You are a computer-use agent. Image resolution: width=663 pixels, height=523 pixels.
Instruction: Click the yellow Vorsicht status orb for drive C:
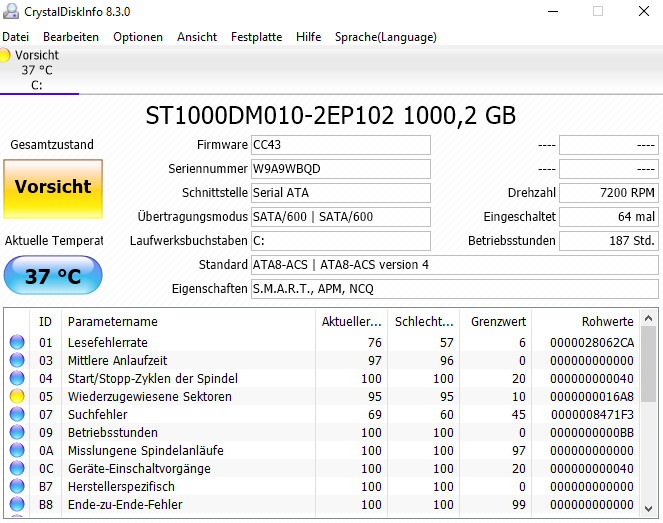(4, 55)
